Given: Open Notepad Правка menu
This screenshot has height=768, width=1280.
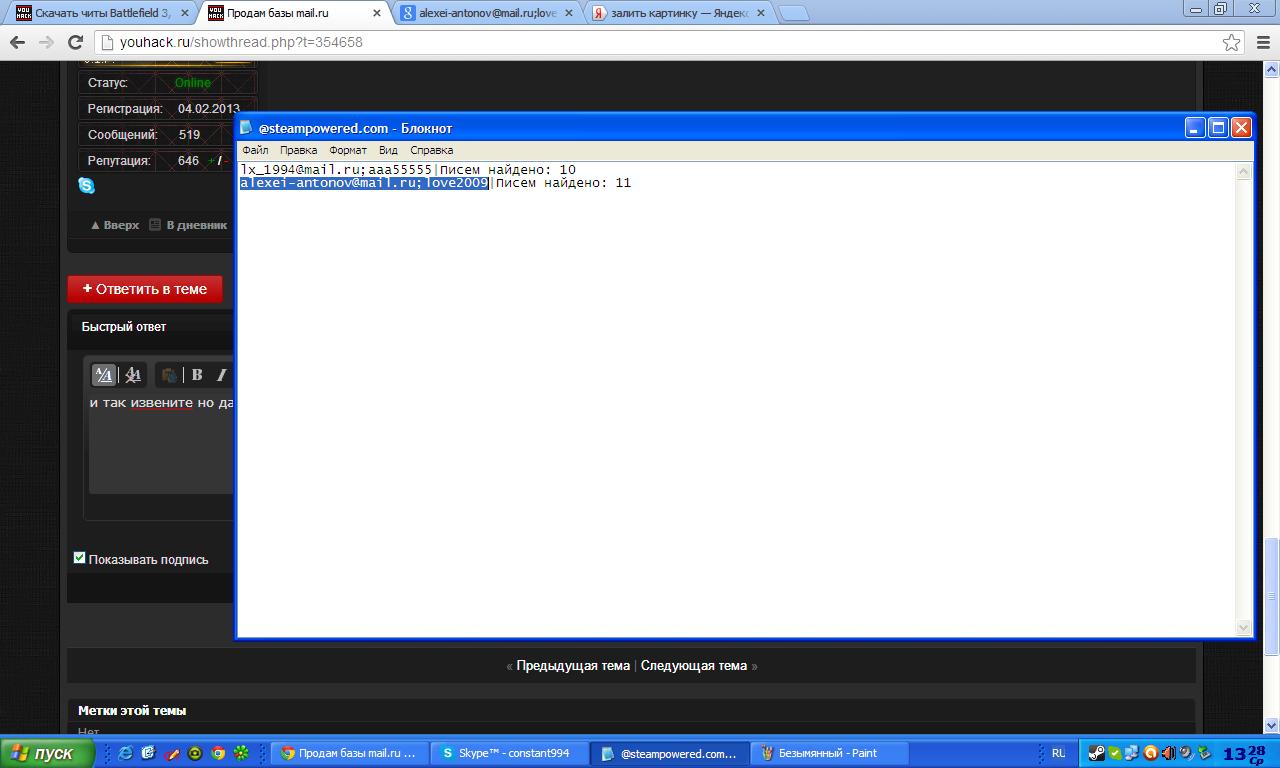Looking at the screenshot, I should point(298,150).
